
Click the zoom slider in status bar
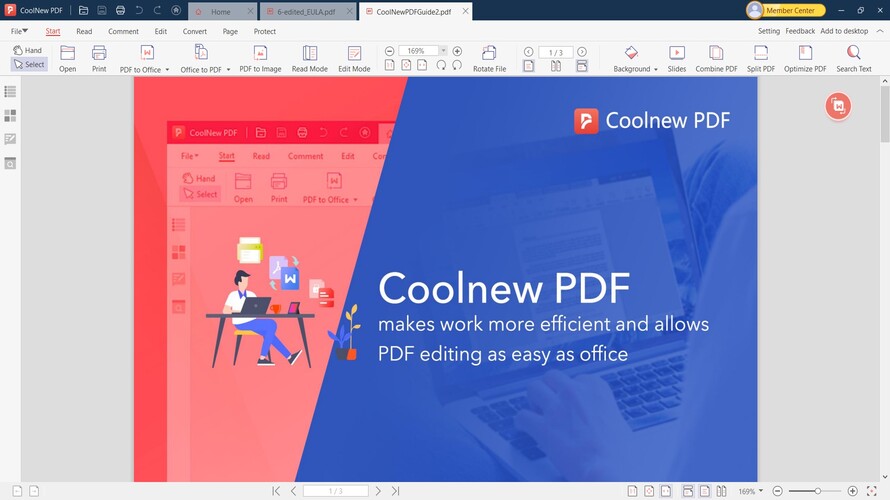click(817, 491)
